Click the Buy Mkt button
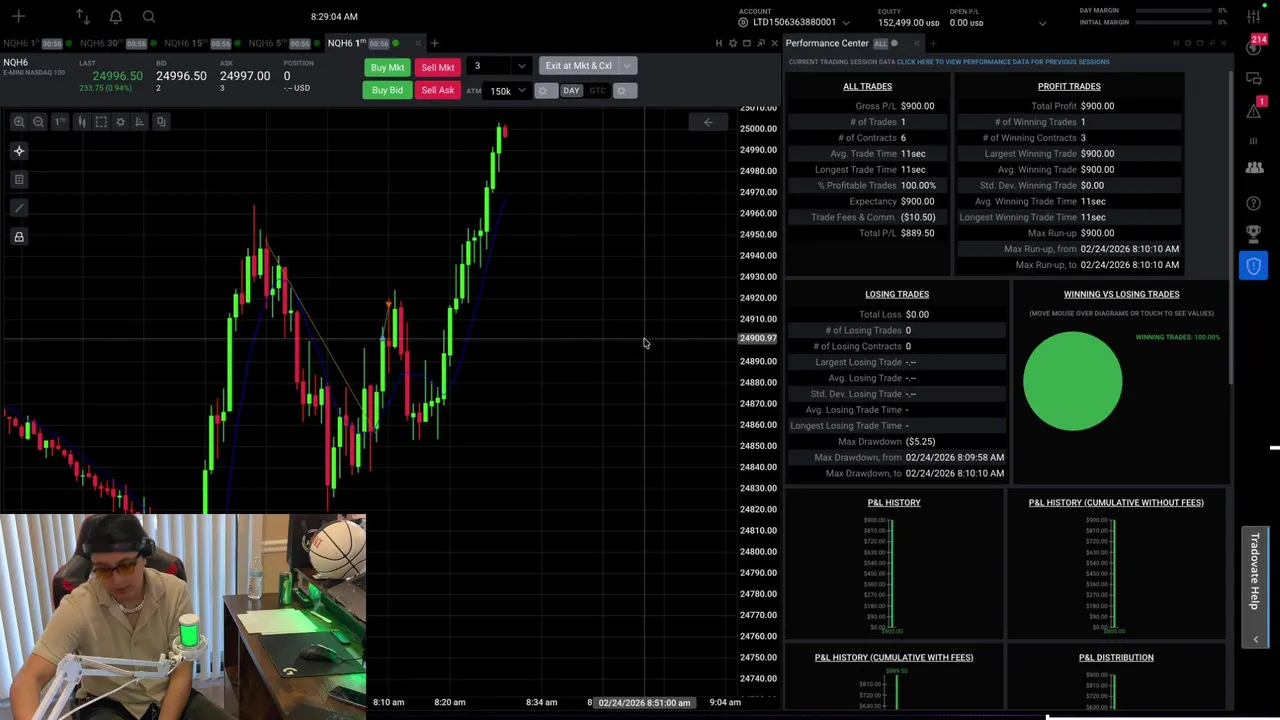The image size is (1280, 720). 387,67
